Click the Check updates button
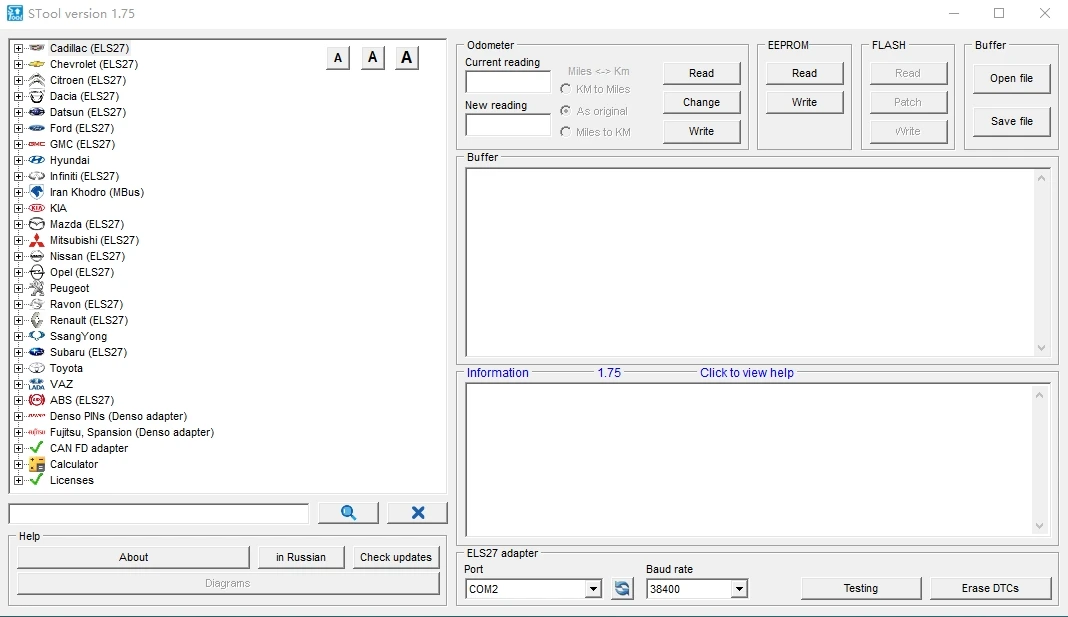The width and height of the screenshot is (1068, 617). 396,557
